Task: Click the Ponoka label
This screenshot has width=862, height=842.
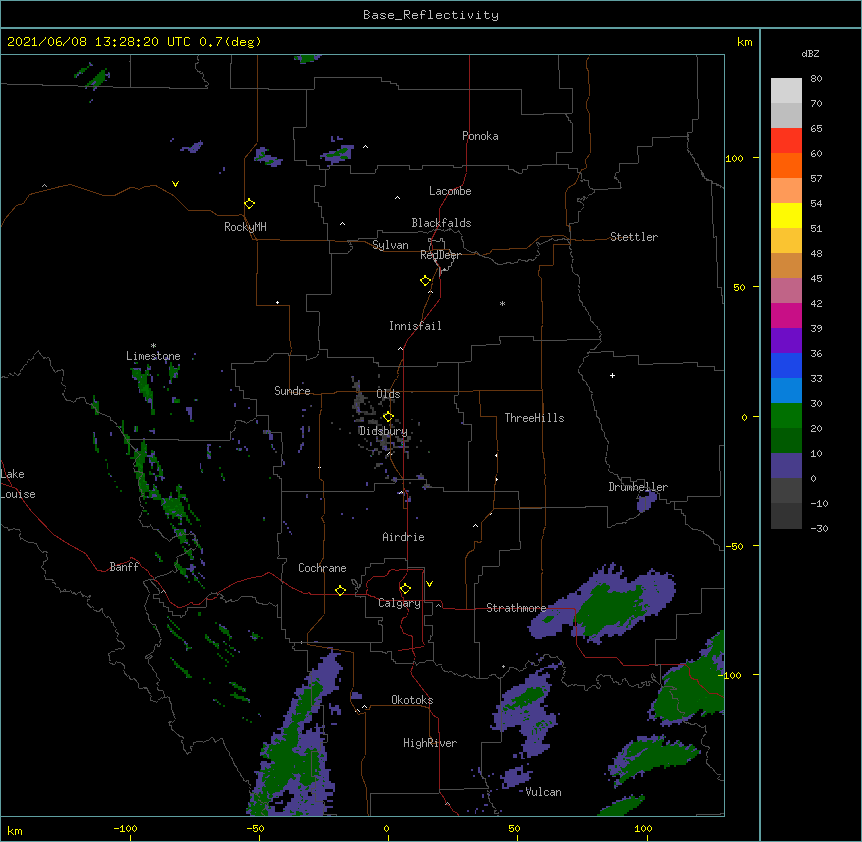Action: point(480,136)
